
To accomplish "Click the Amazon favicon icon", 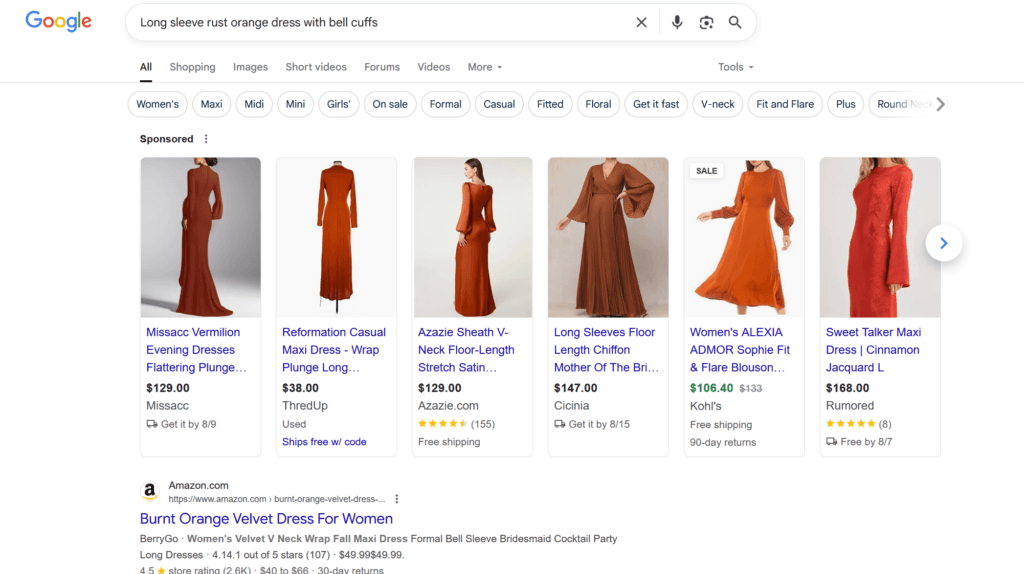I will coord(150,491).
